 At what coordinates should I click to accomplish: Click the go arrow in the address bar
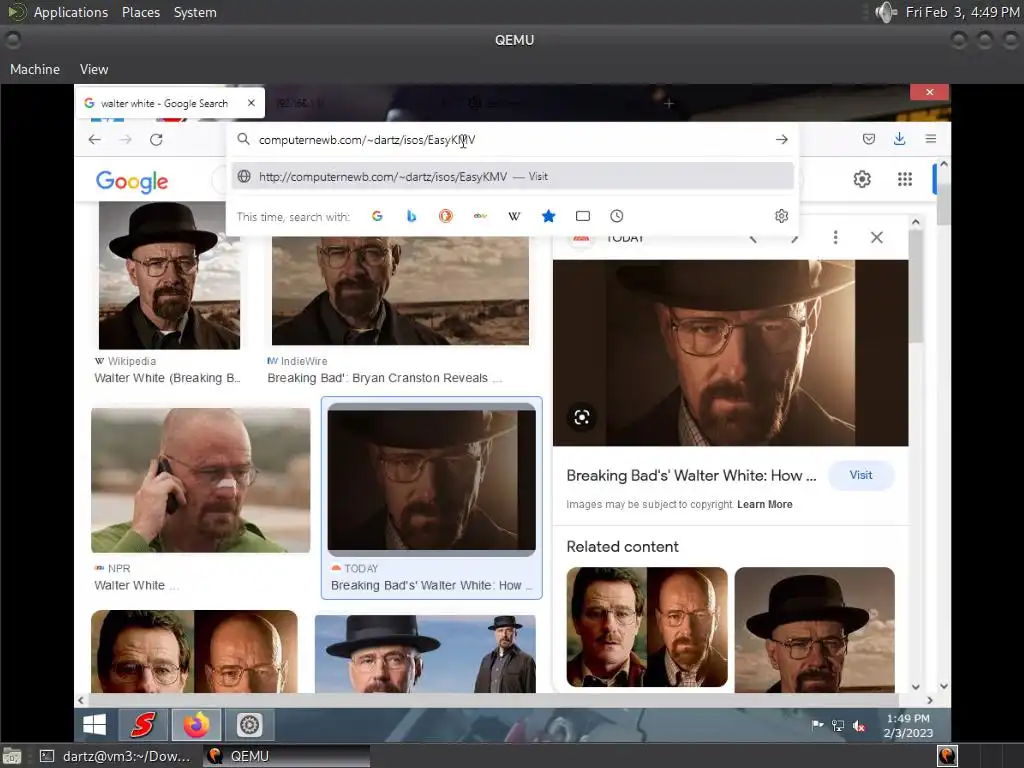click(x=781, y=139)
